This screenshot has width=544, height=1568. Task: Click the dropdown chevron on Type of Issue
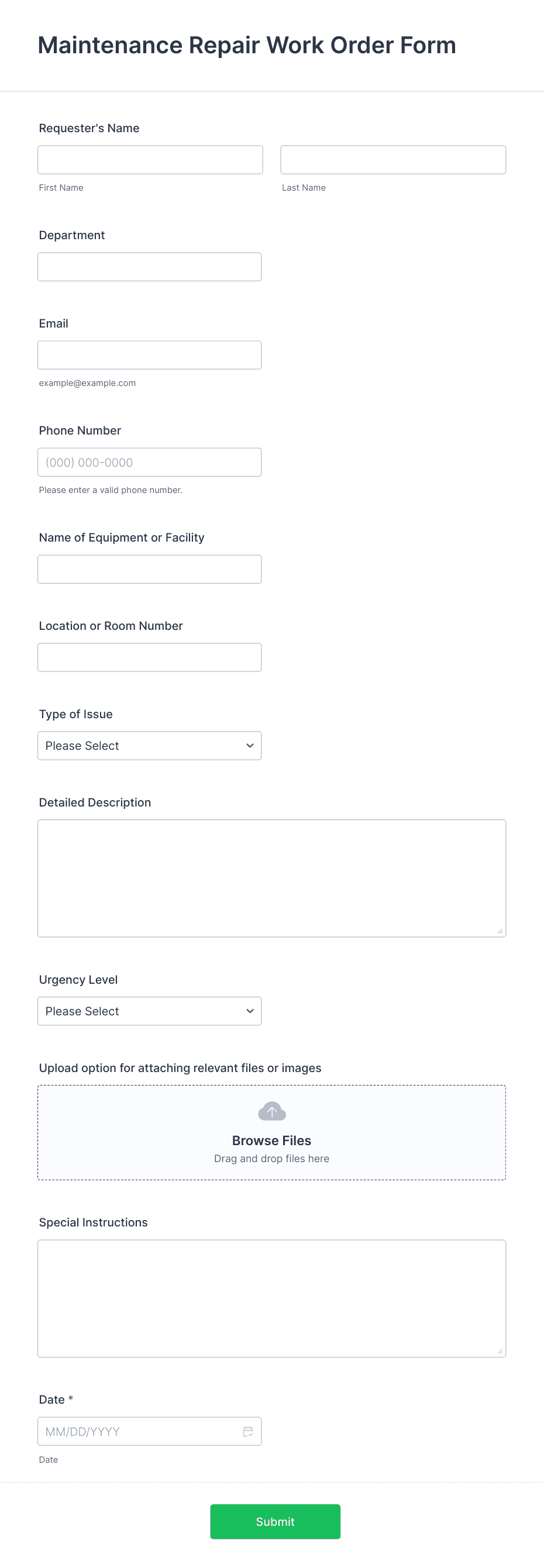(x=250, y=745)
